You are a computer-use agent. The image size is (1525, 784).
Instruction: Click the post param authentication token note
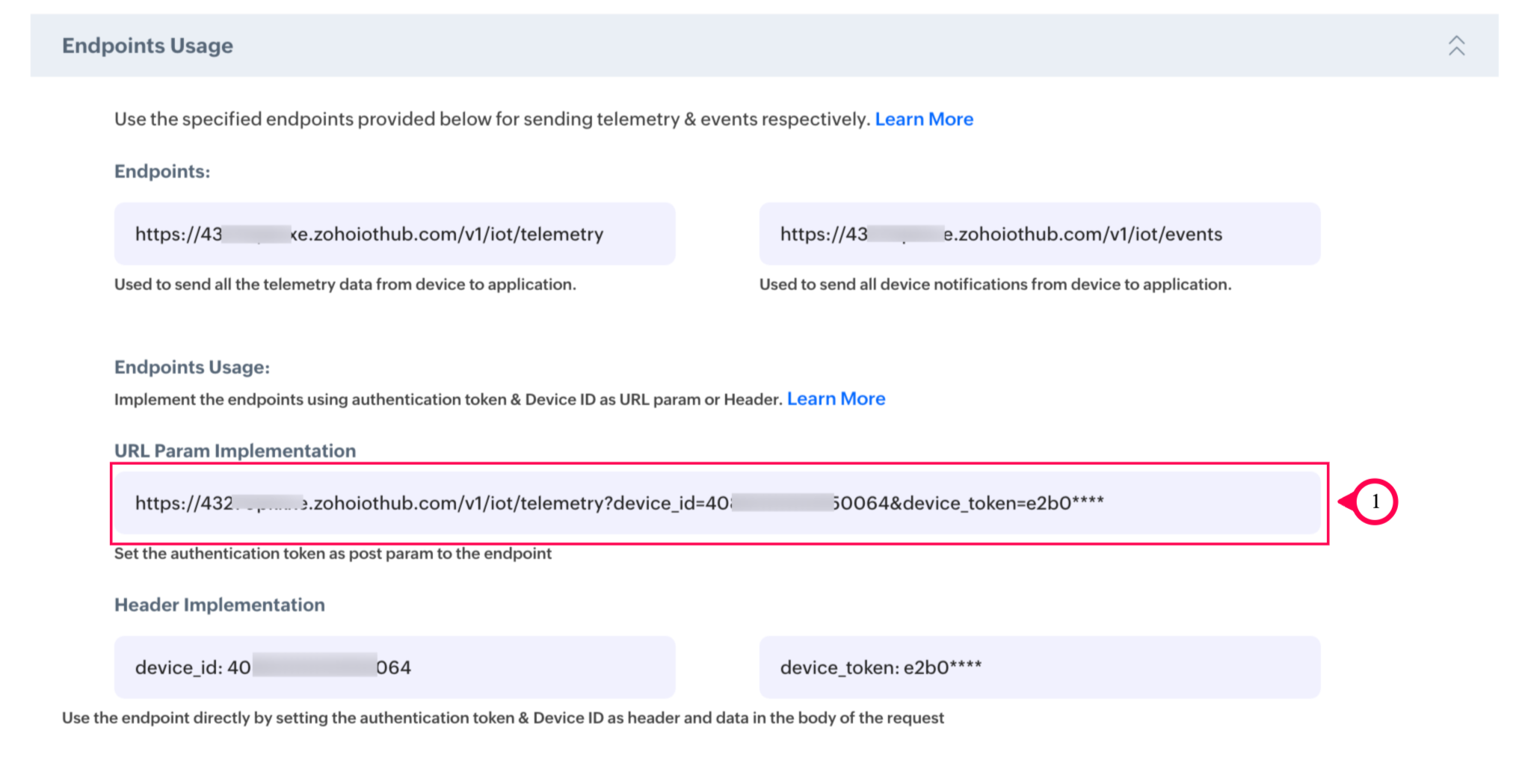tap(333, 554)
